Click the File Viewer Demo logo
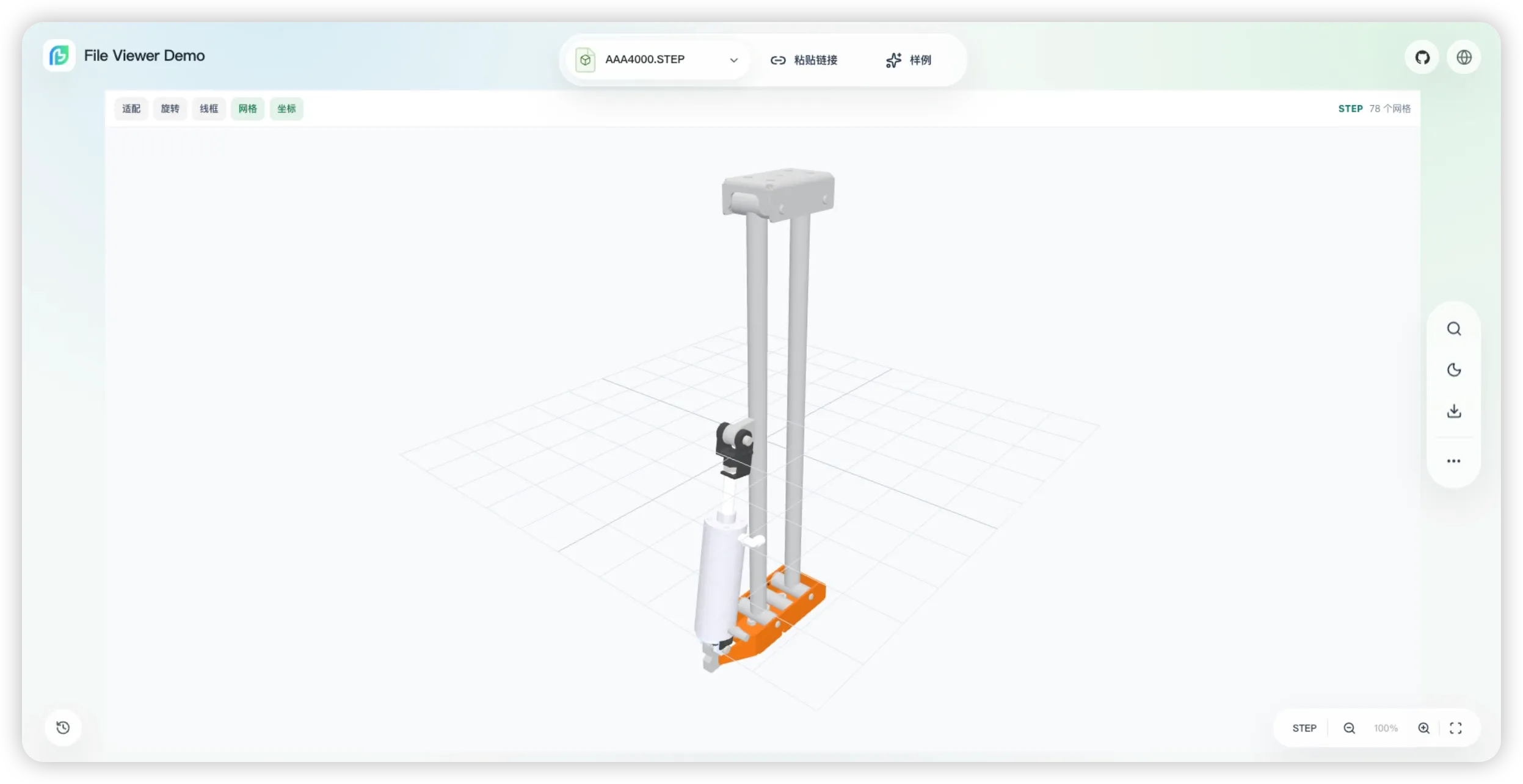Image resolution: width=1523 pixels, height=784 pixels. coord(59,56)
